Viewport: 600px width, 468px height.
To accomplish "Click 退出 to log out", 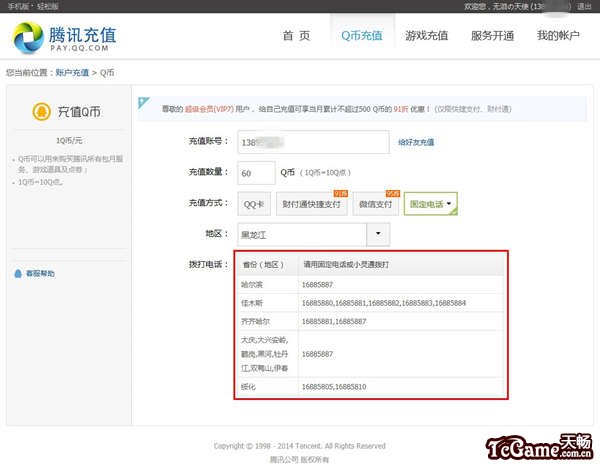I will click(584, 6).
